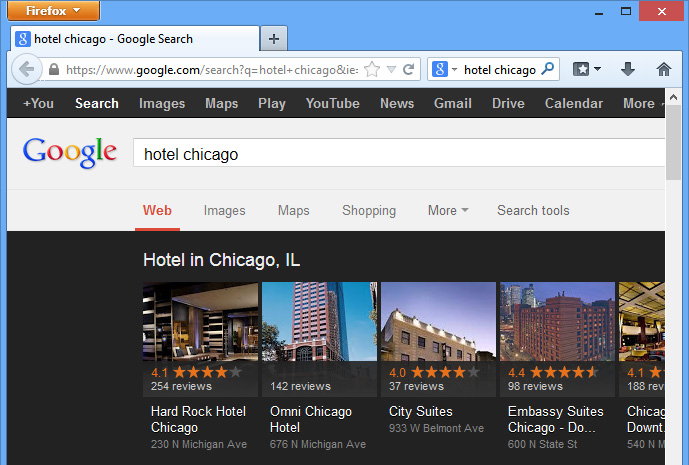Click the address '676 N Michigan Ave'
Image resolution: width=689 pixels, height=465 pixels.
(x=318, y=444)
